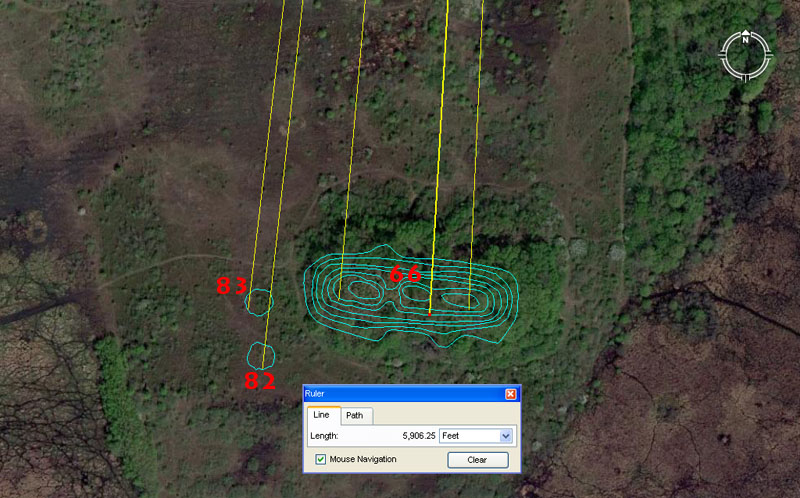Switch to the Path tab
The image size is (800, 498).
pos(354,415)
